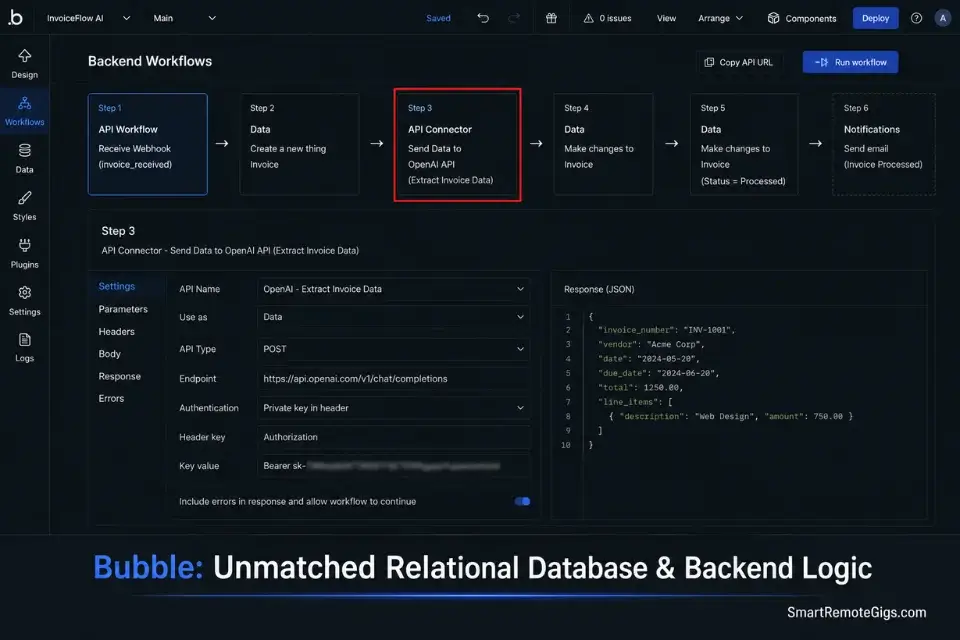The image size is (960, 640).
Task: Select the Step 6 Notifications card
Action: click(883, 145)
